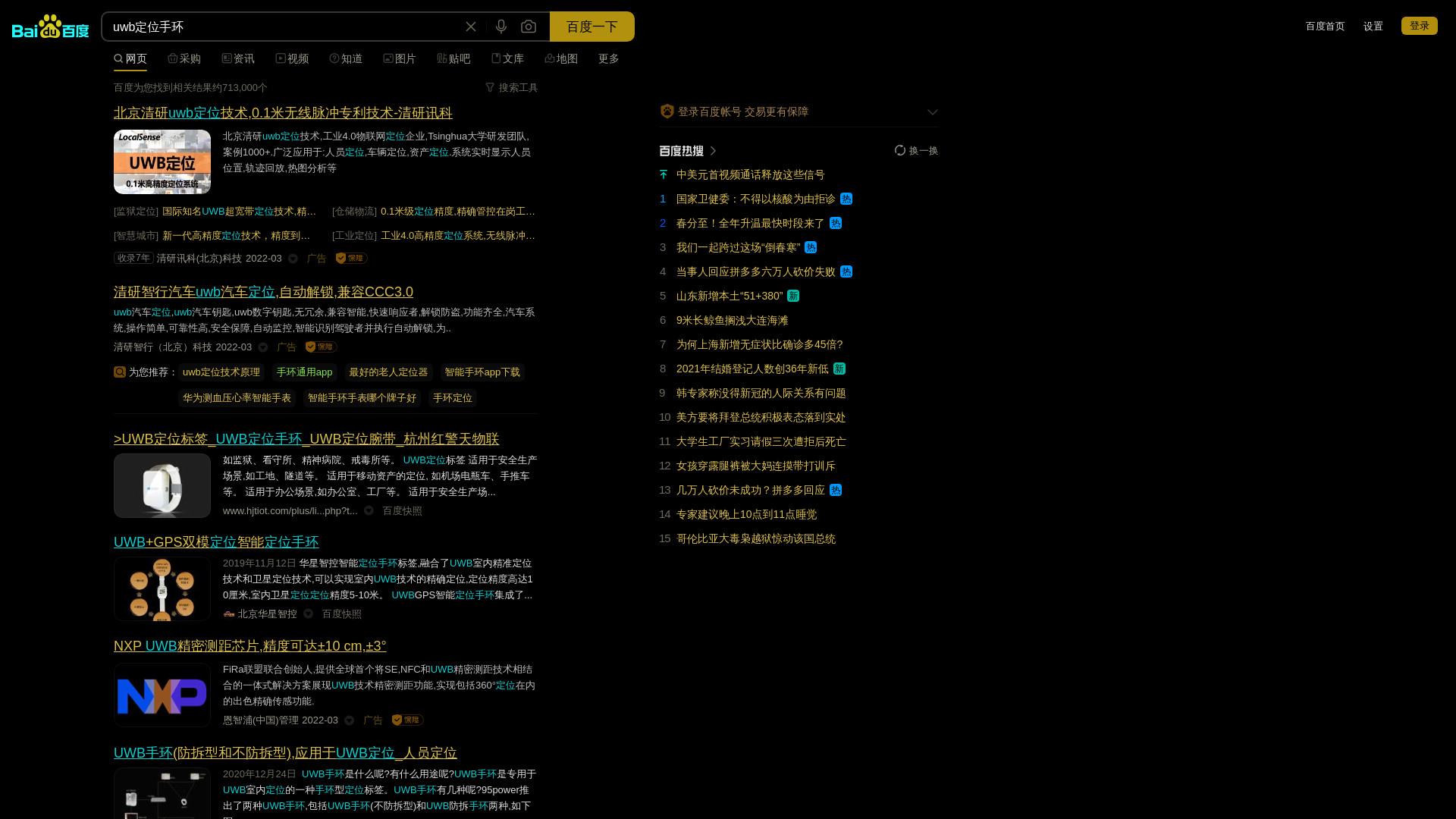Expand the 更多 menu
This screenshot has width=1456, height=819.
pos(609,58)
